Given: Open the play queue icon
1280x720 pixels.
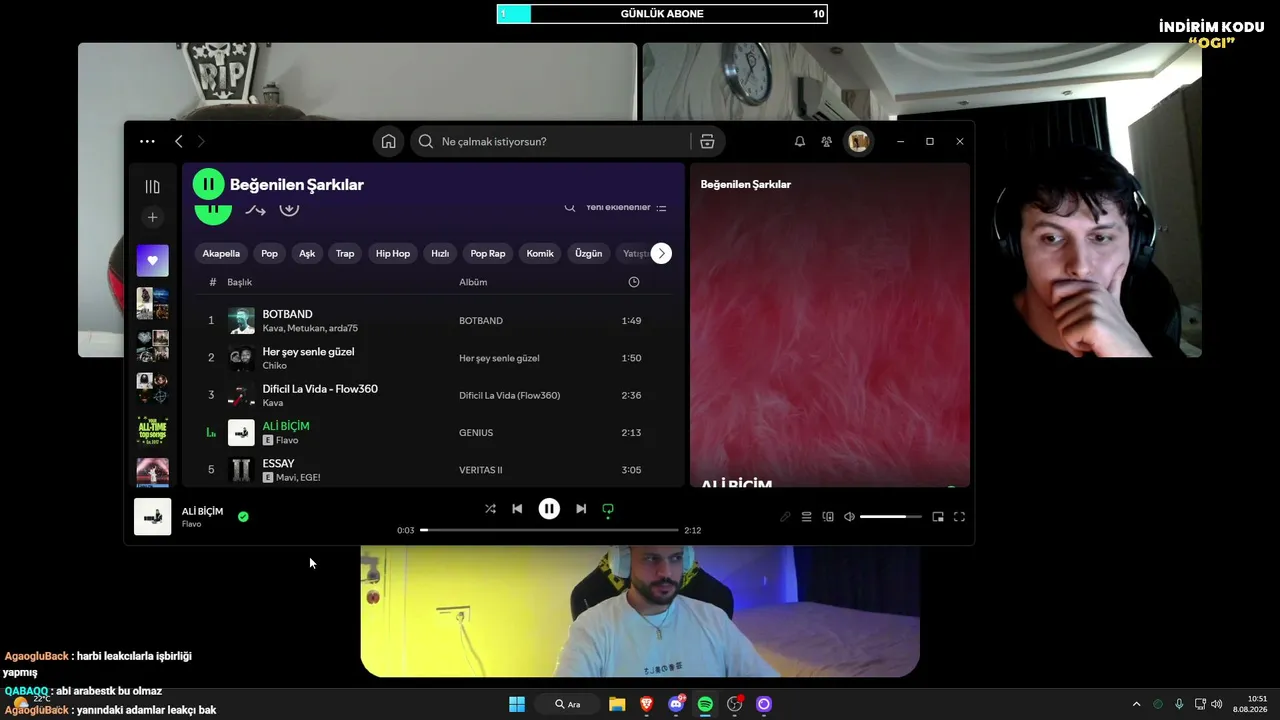Looking at the screenshot, I should pos(806,517).
